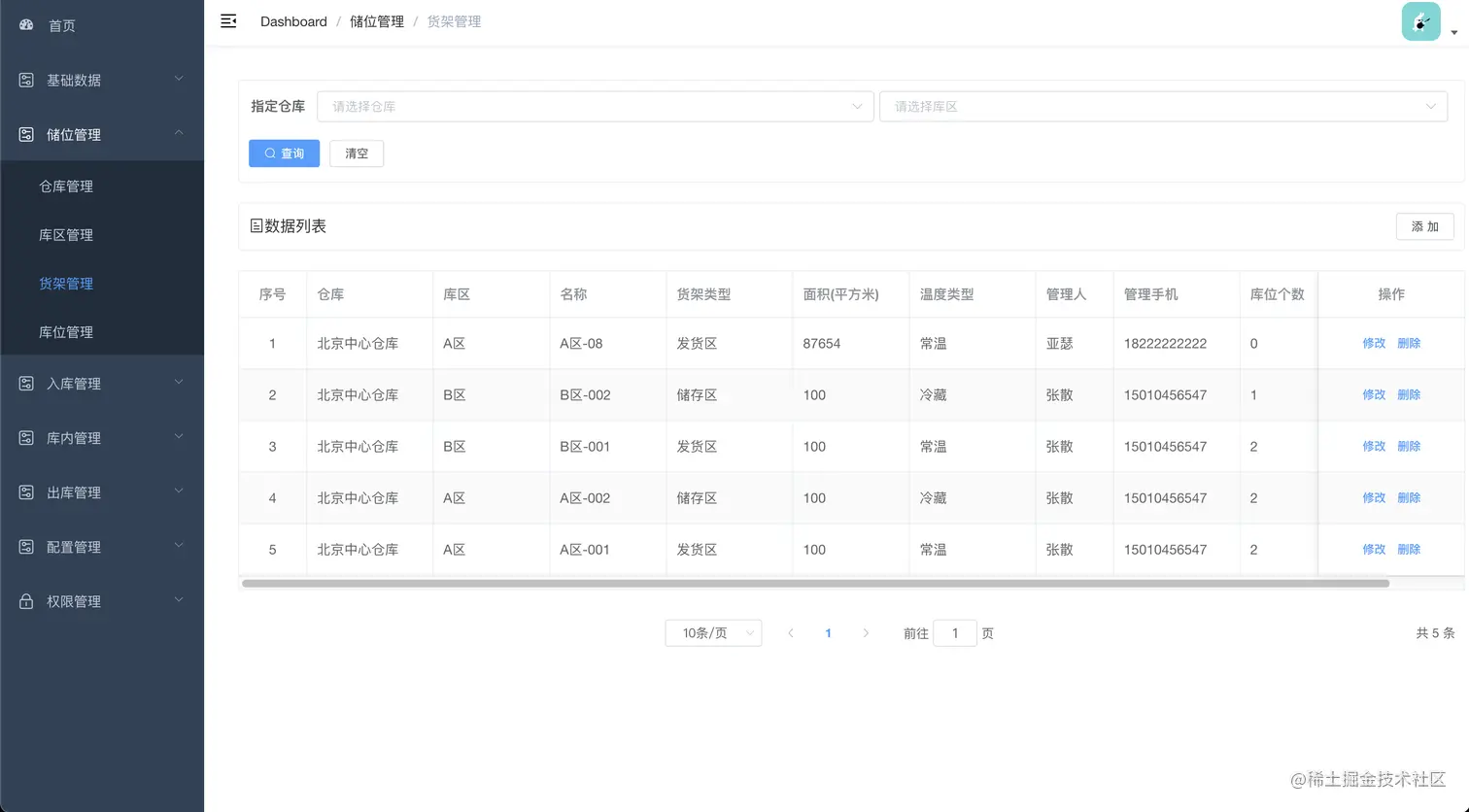The width and height of the screenshot is (1469, 812).
Task: Click 修改 for row B区-001
Action: 1374,446
